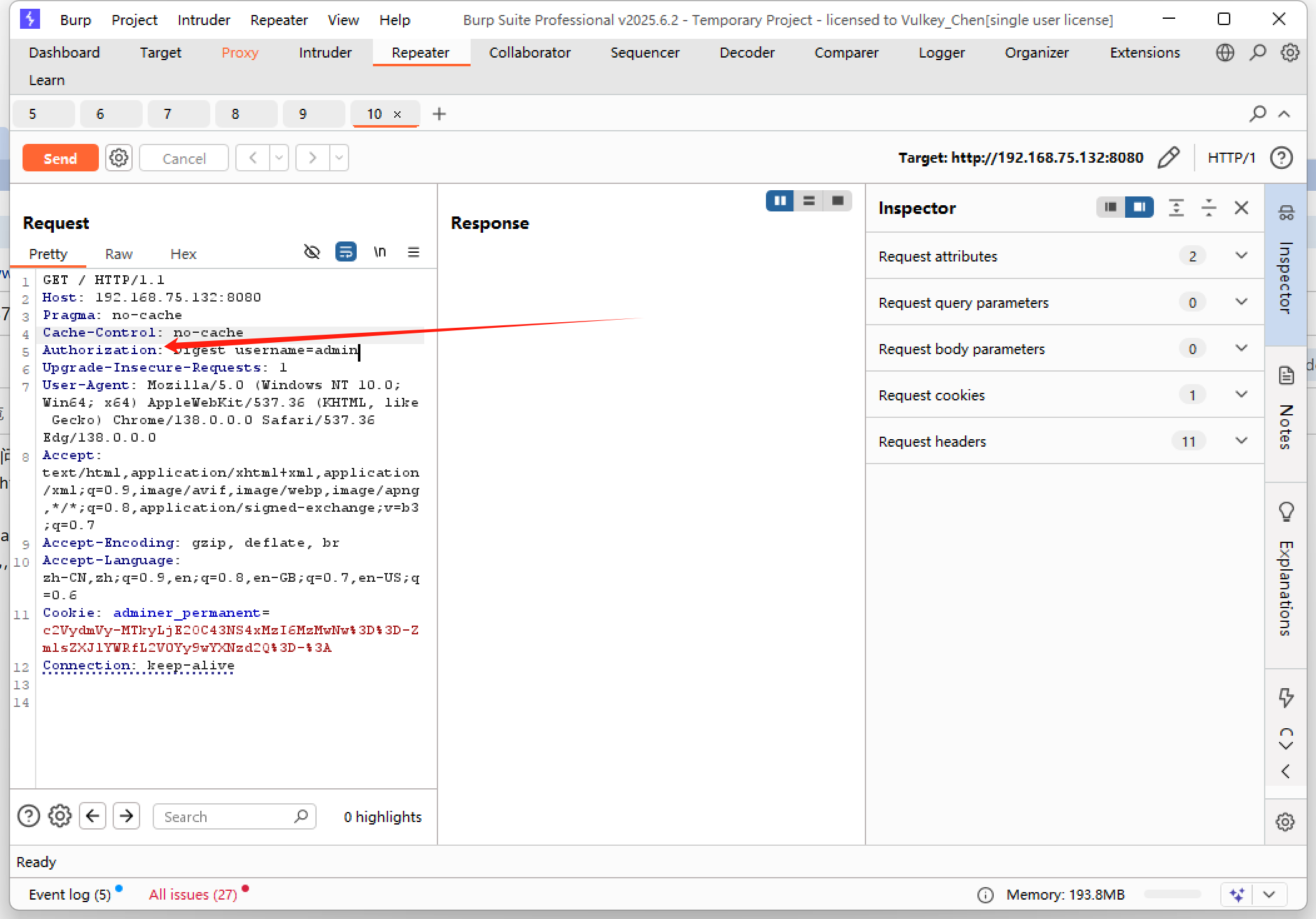The width and height of the screenshot is (1316, 919).
Task: Click the globe icon in the top bar
Action: click(x=1225, y=53)
